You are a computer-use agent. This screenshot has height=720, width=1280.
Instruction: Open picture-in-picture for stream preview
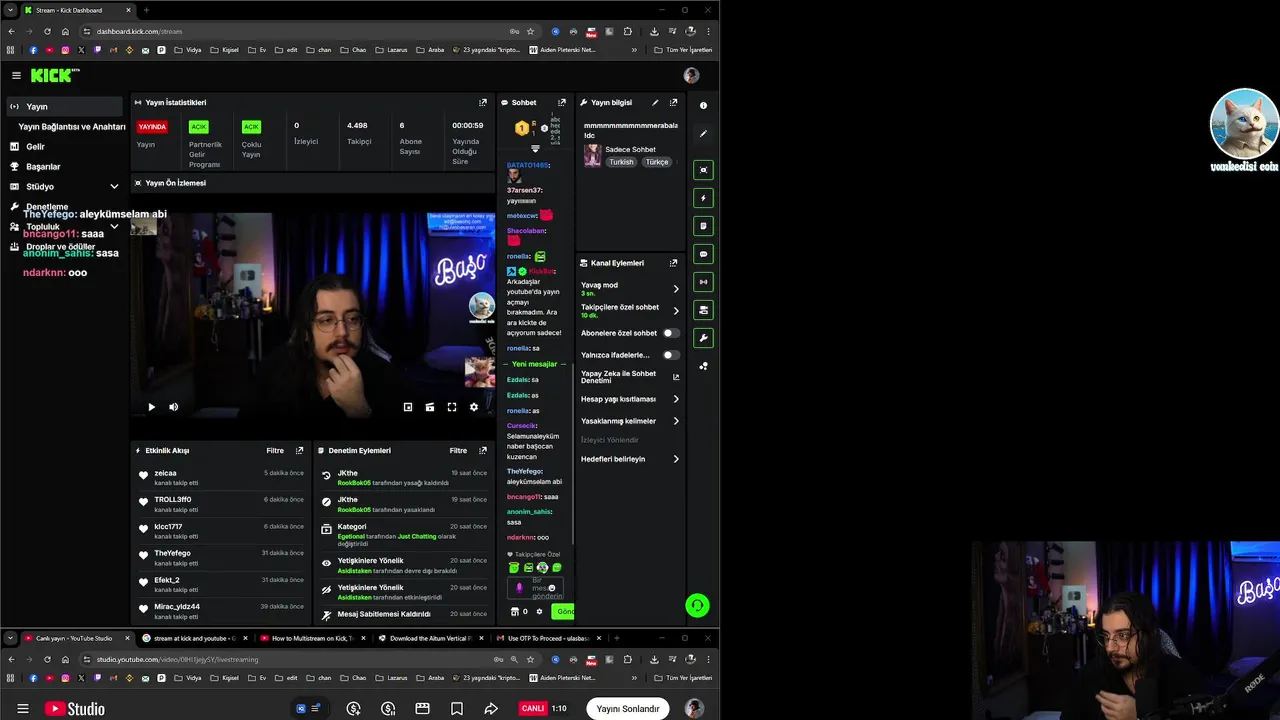coord(408,407)
